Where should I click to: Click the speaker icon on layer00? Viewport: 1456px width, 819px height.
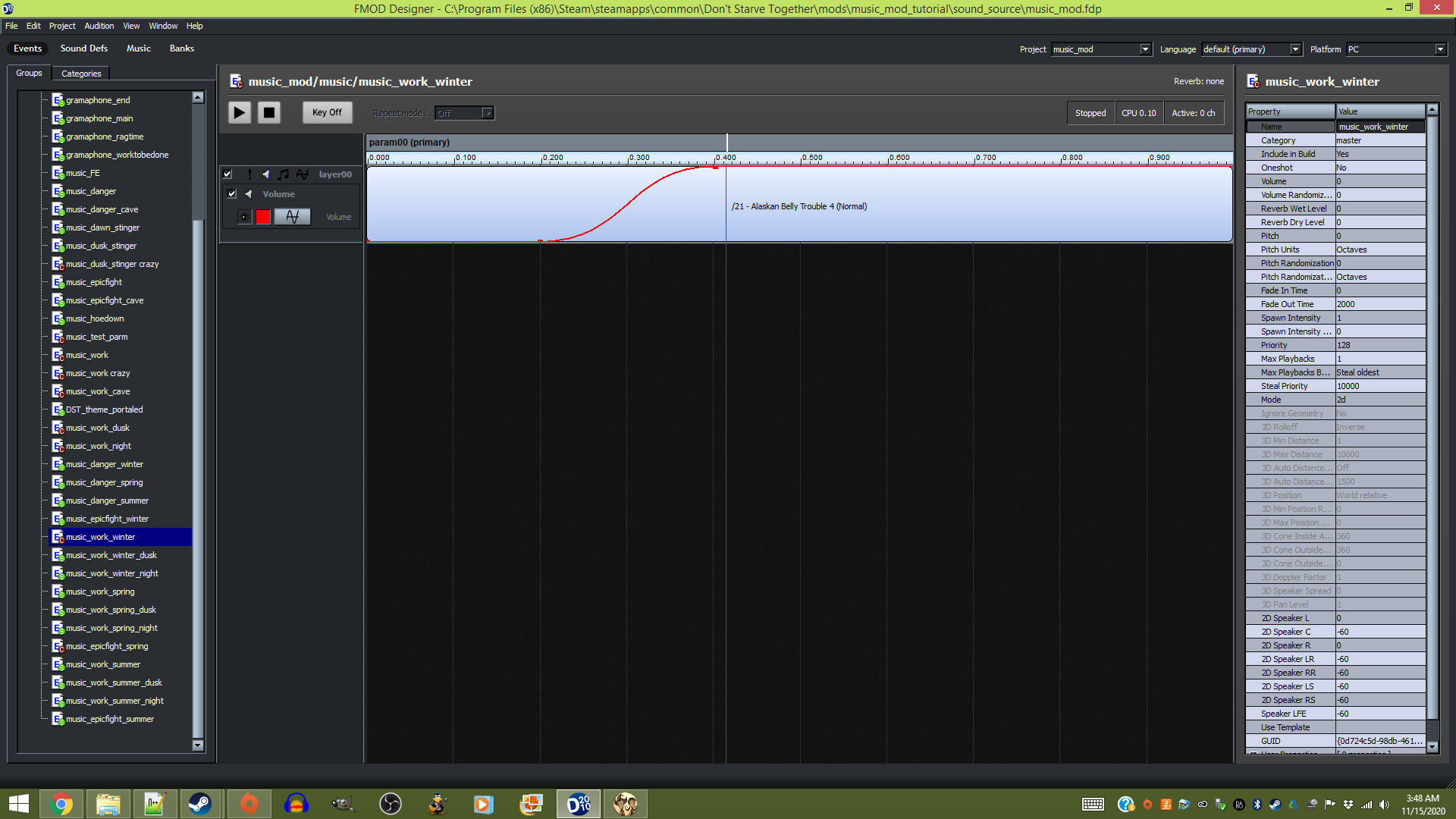click(x=266, y=174)
